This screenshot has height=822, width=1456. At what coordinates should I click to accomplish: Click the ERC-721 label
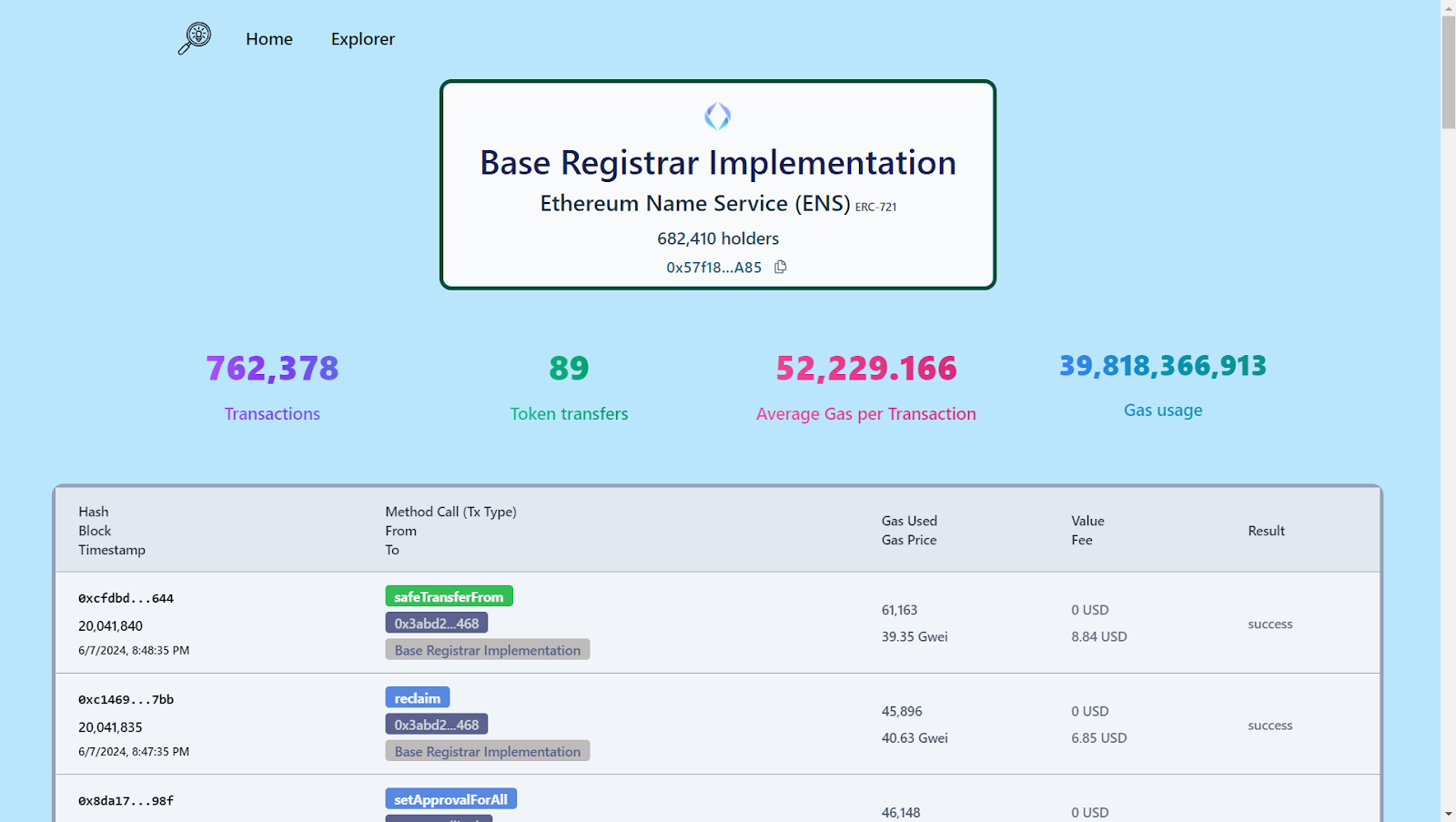point(875,207)
